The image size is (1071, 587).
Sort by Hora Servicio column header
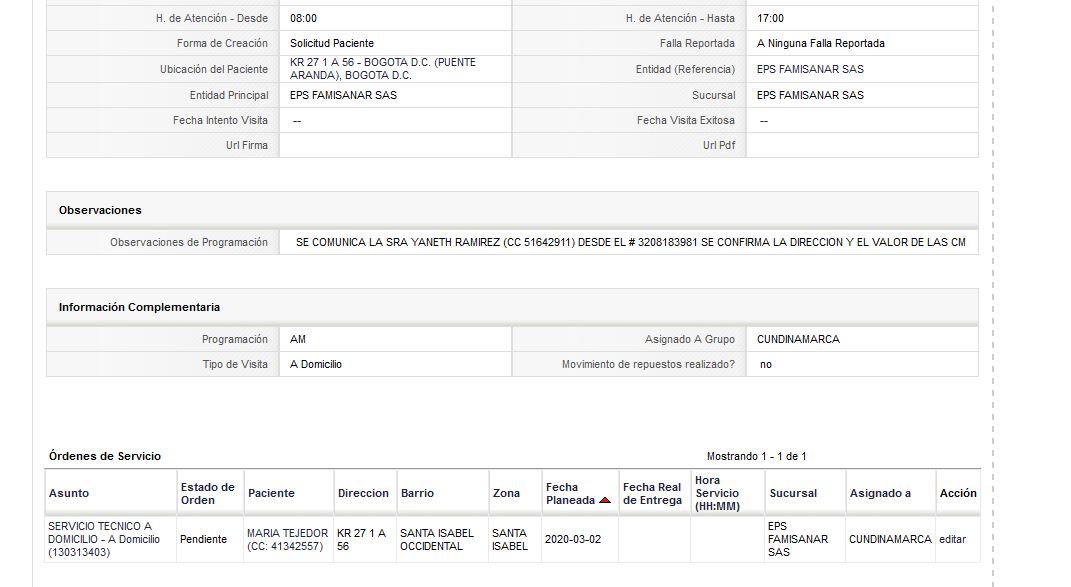tap(717, 493)
